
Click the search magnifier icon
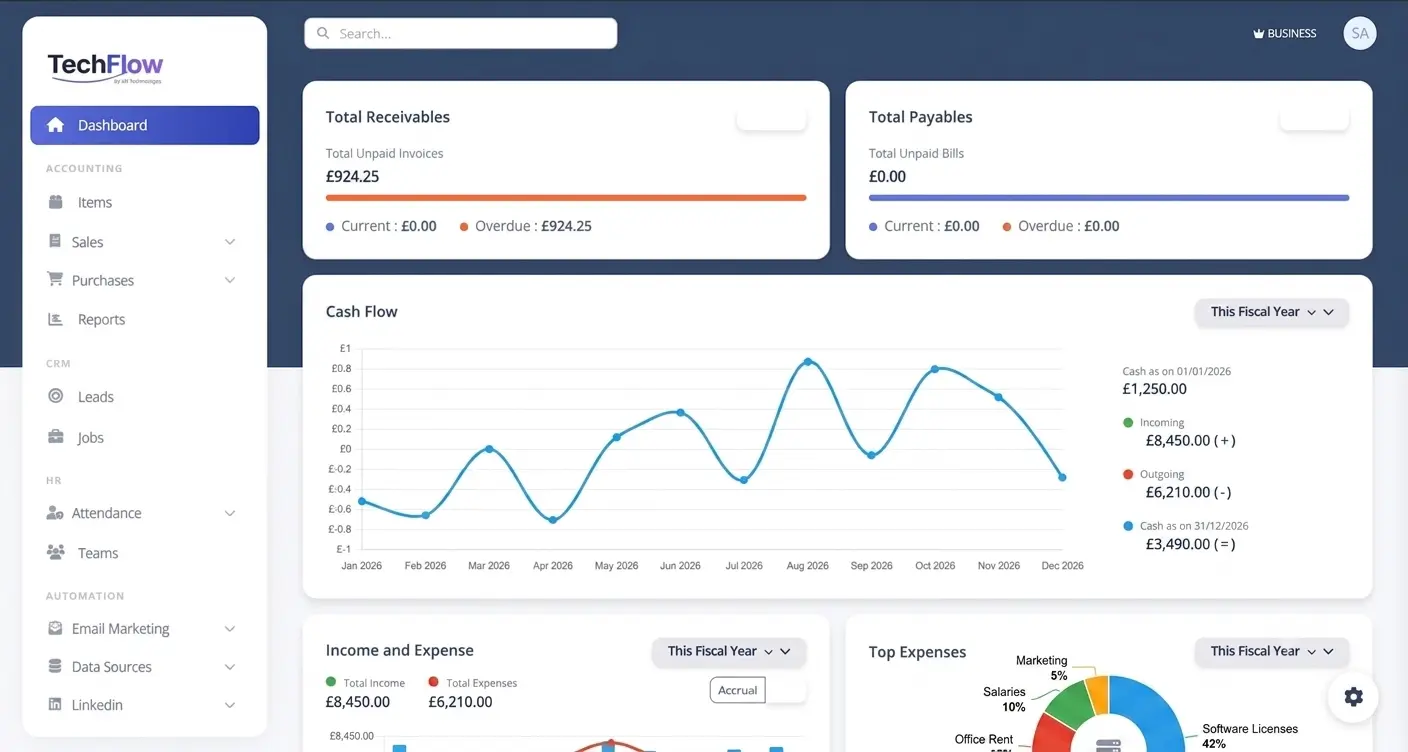coord(323,33)
